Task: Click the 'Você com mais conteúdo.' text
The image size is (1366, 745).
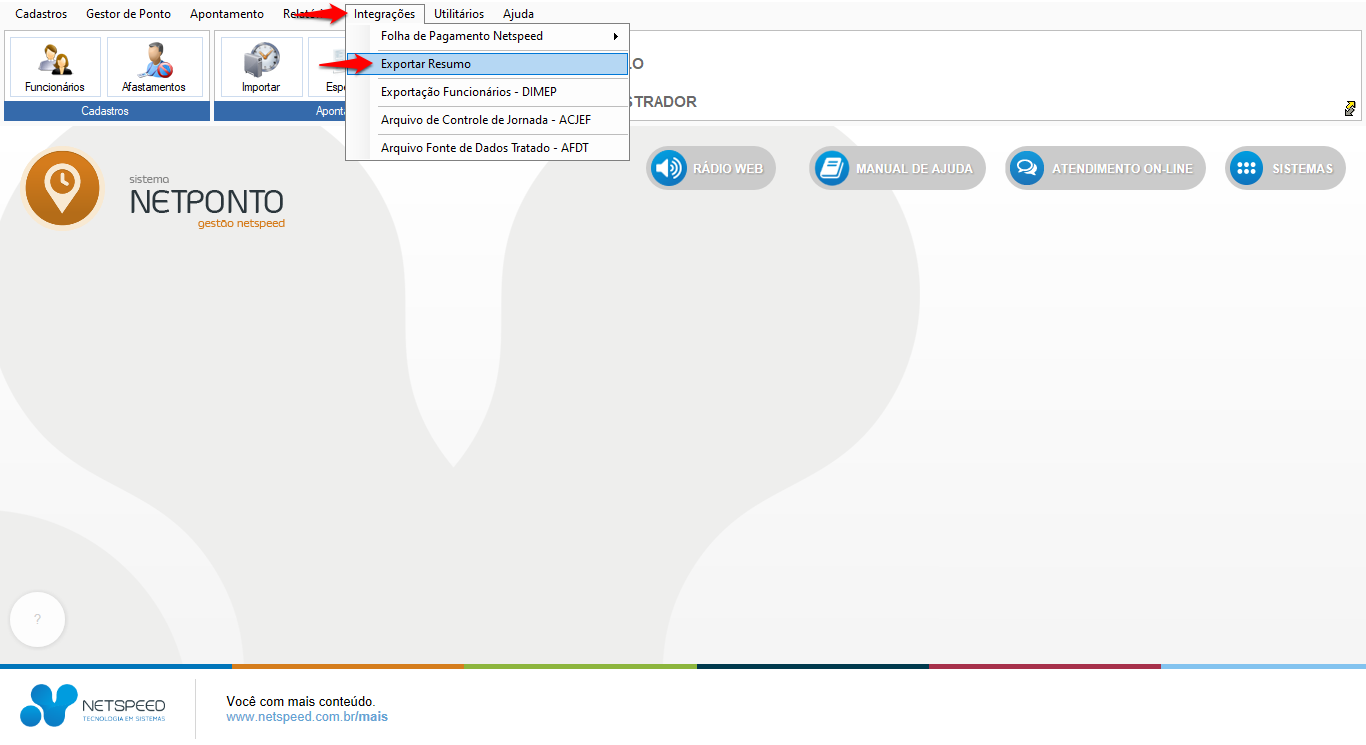Action: pyautogui.click(x=301, y=702)
